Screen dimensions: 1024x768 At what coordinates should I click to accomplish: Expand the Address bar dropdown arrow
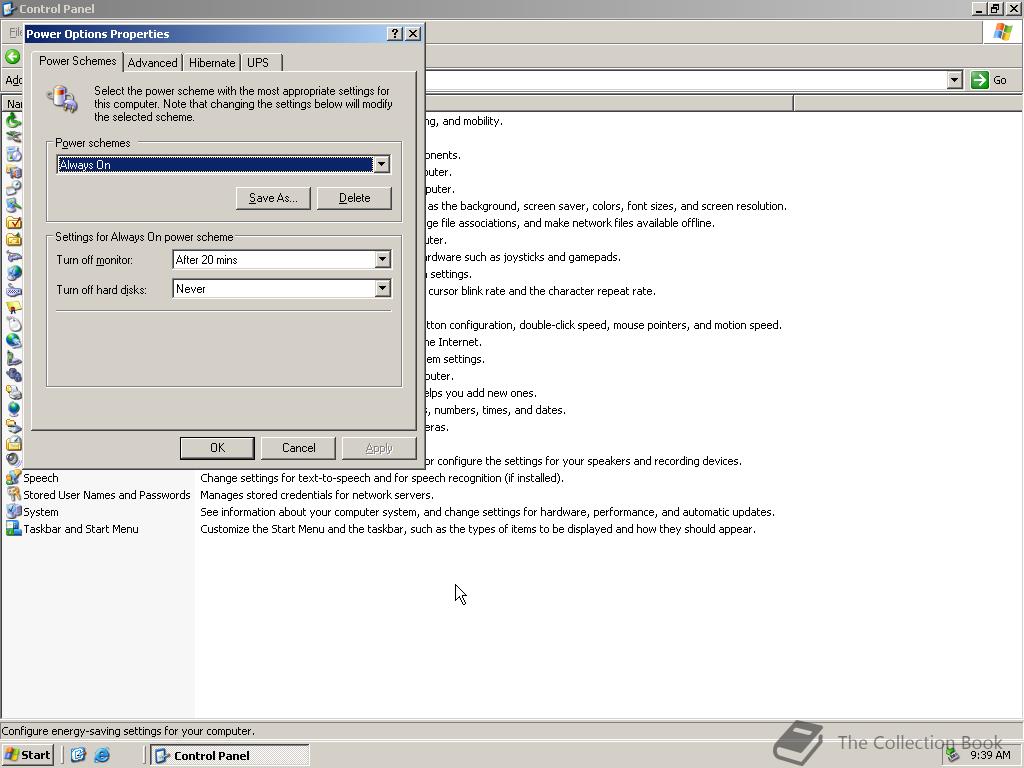(x=955, y=80)
